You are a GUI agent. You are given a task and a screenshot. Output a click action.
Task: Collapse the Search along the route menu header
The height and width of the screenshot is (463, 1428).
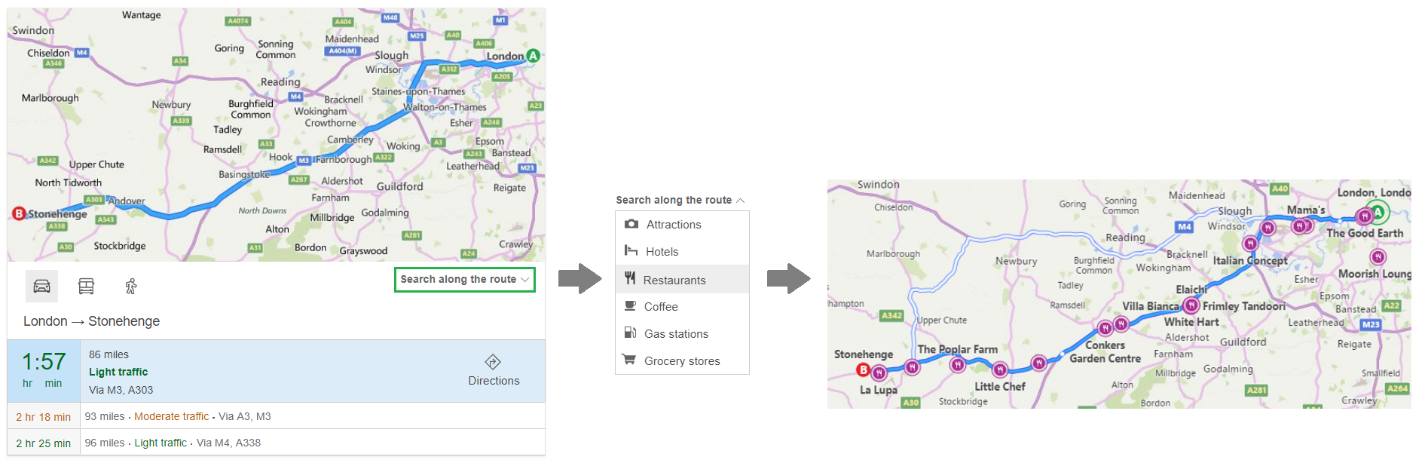680,200
